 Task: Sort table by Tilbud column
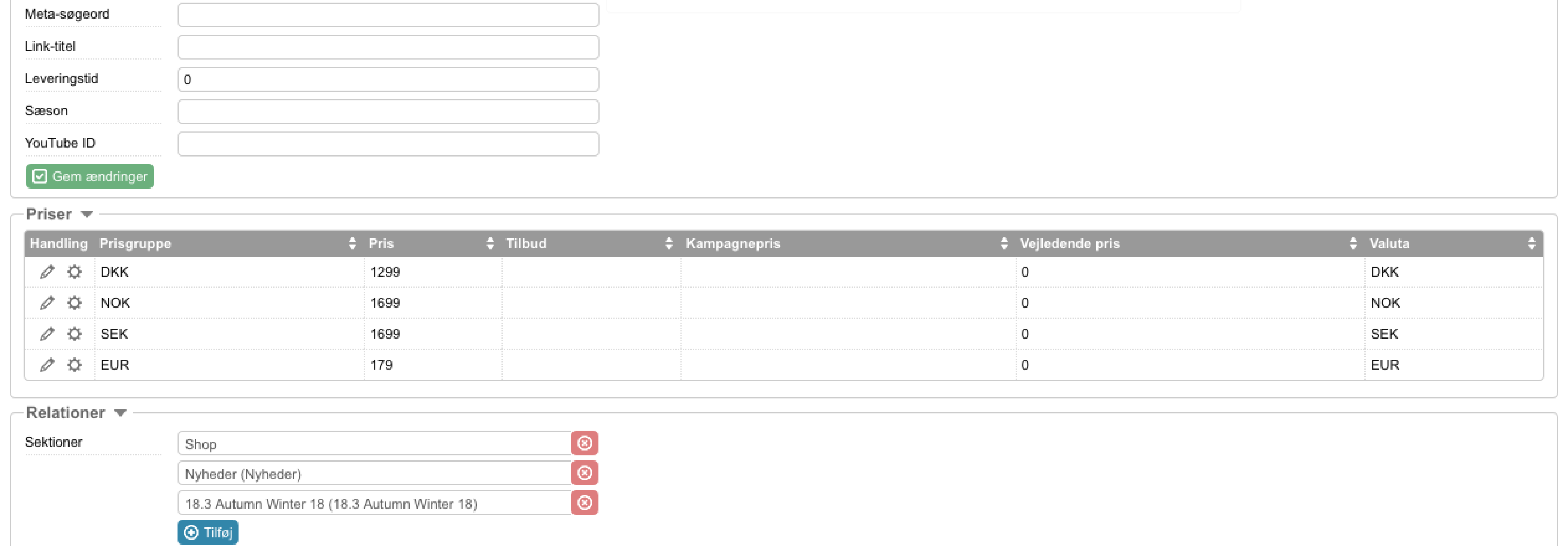point(669,244)
